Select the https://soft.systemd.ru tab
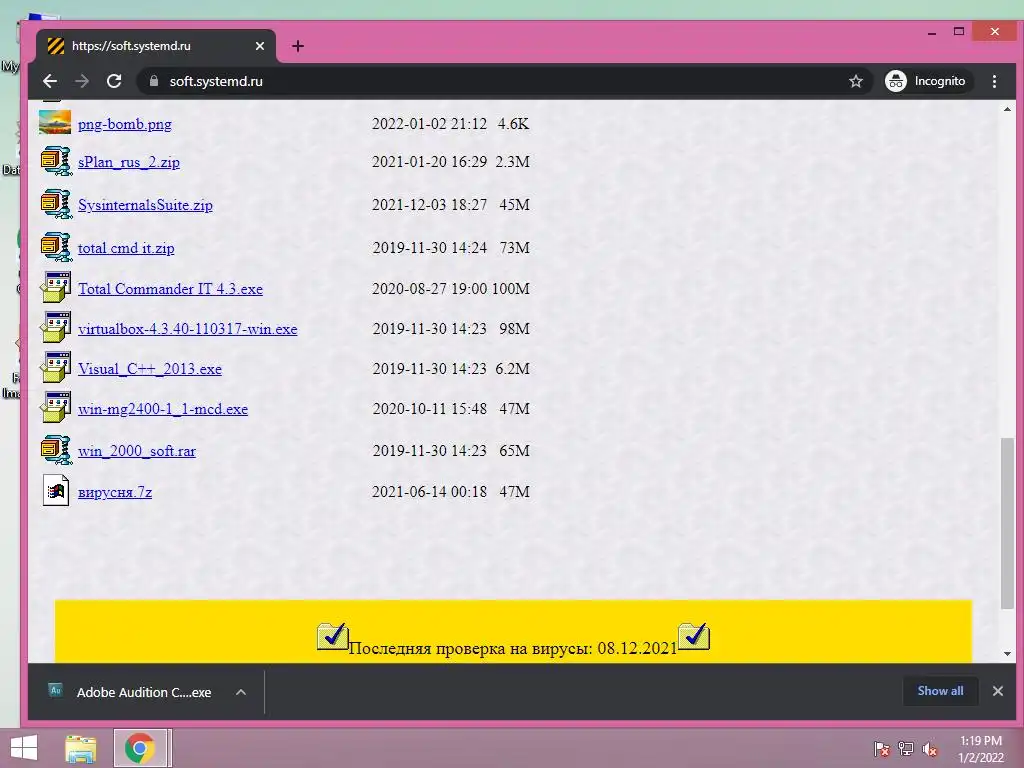Viewport: 1024px width, 768px height. [x=155, y=46]
